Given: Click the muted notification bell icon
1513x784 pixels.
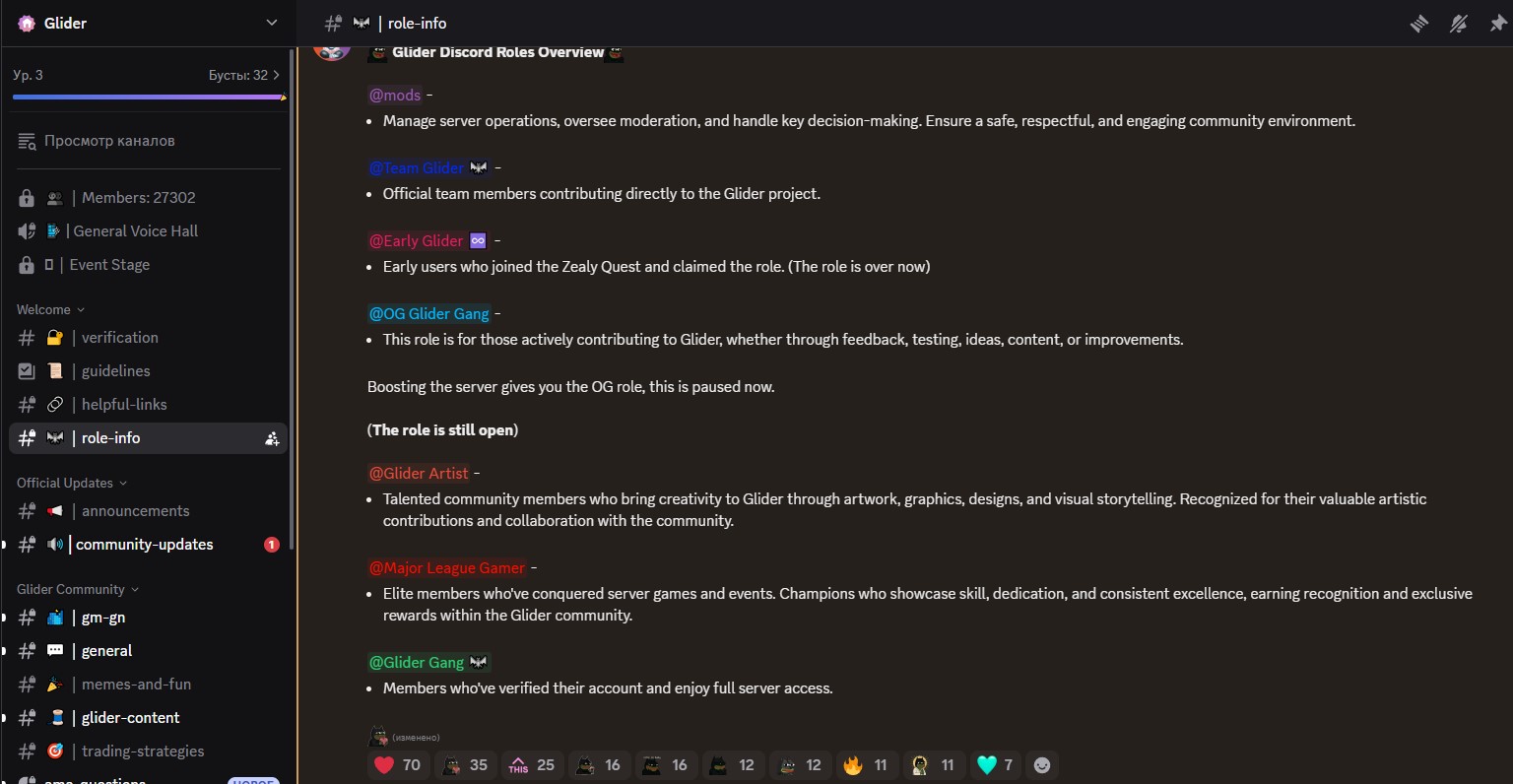Looking at the screenshot, I should (1459, 24).
